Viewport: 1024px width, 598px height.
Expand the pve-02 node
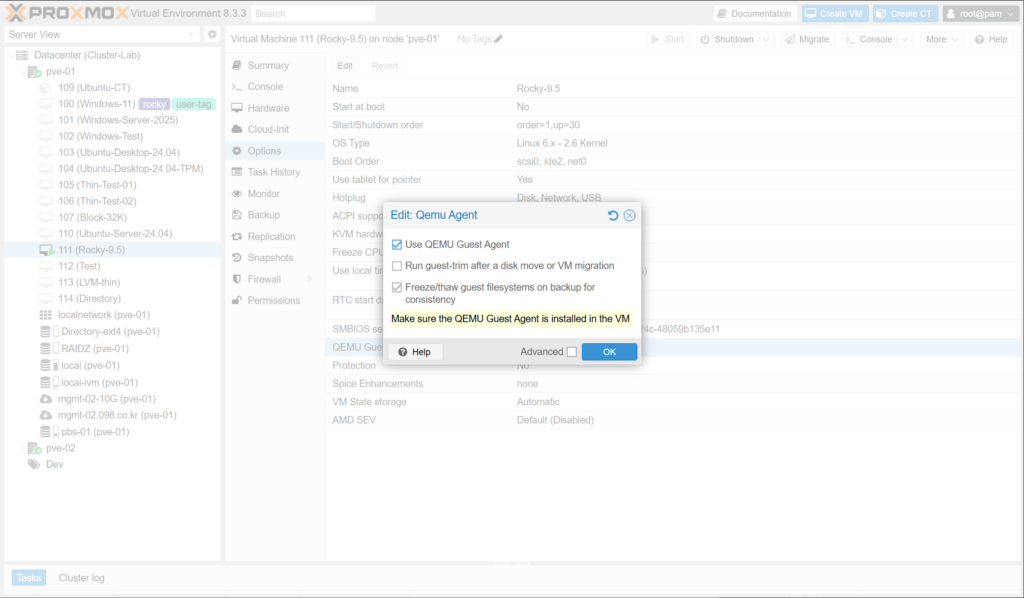23,448
